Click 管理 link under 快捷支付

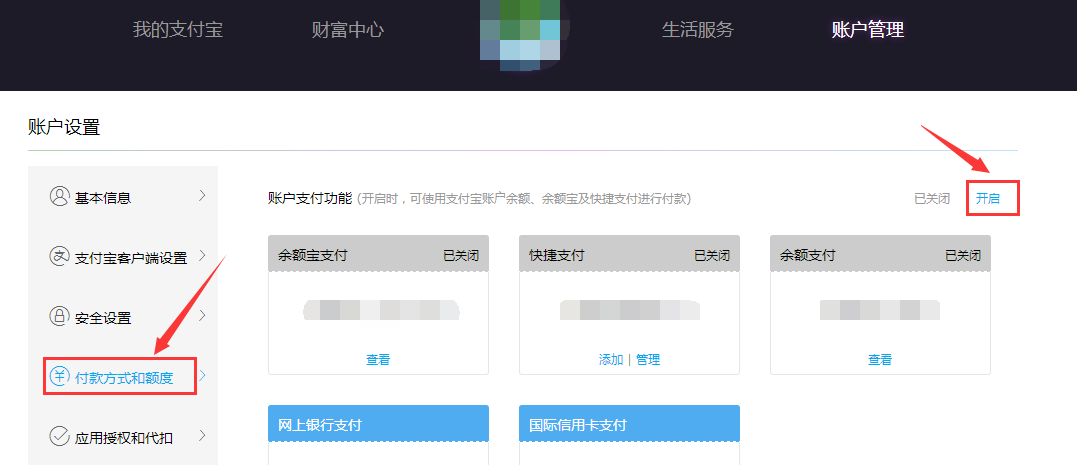tap(648, 359)
